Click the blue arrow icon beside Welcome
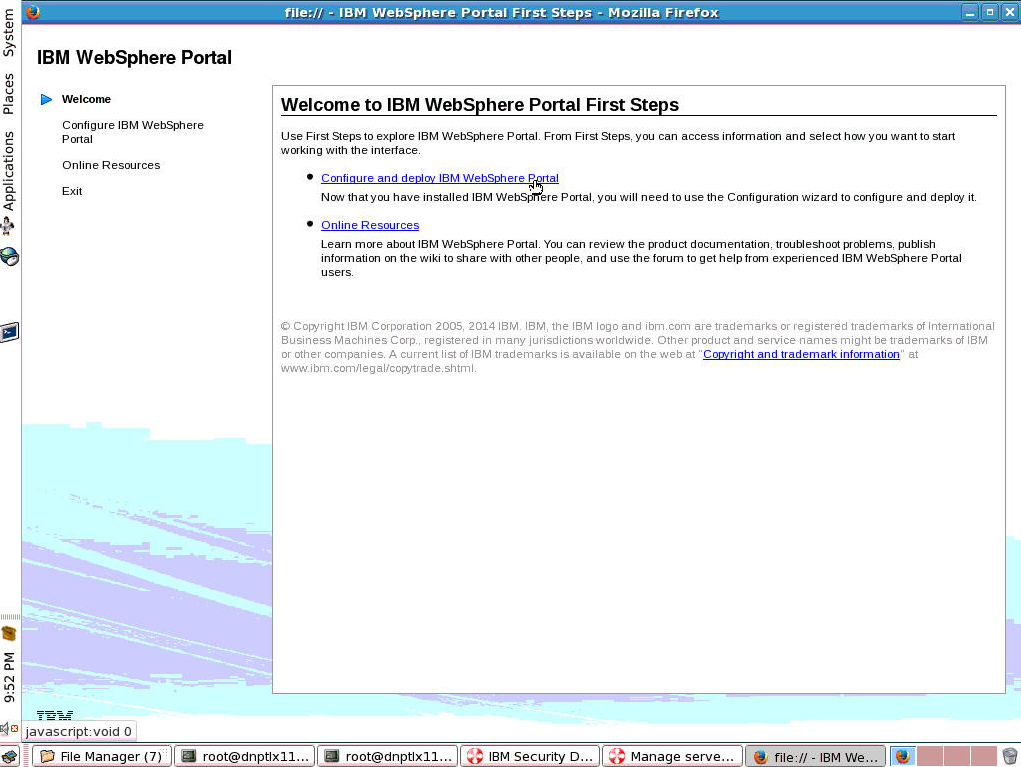 pyautogui.click(x=46, y=100)
